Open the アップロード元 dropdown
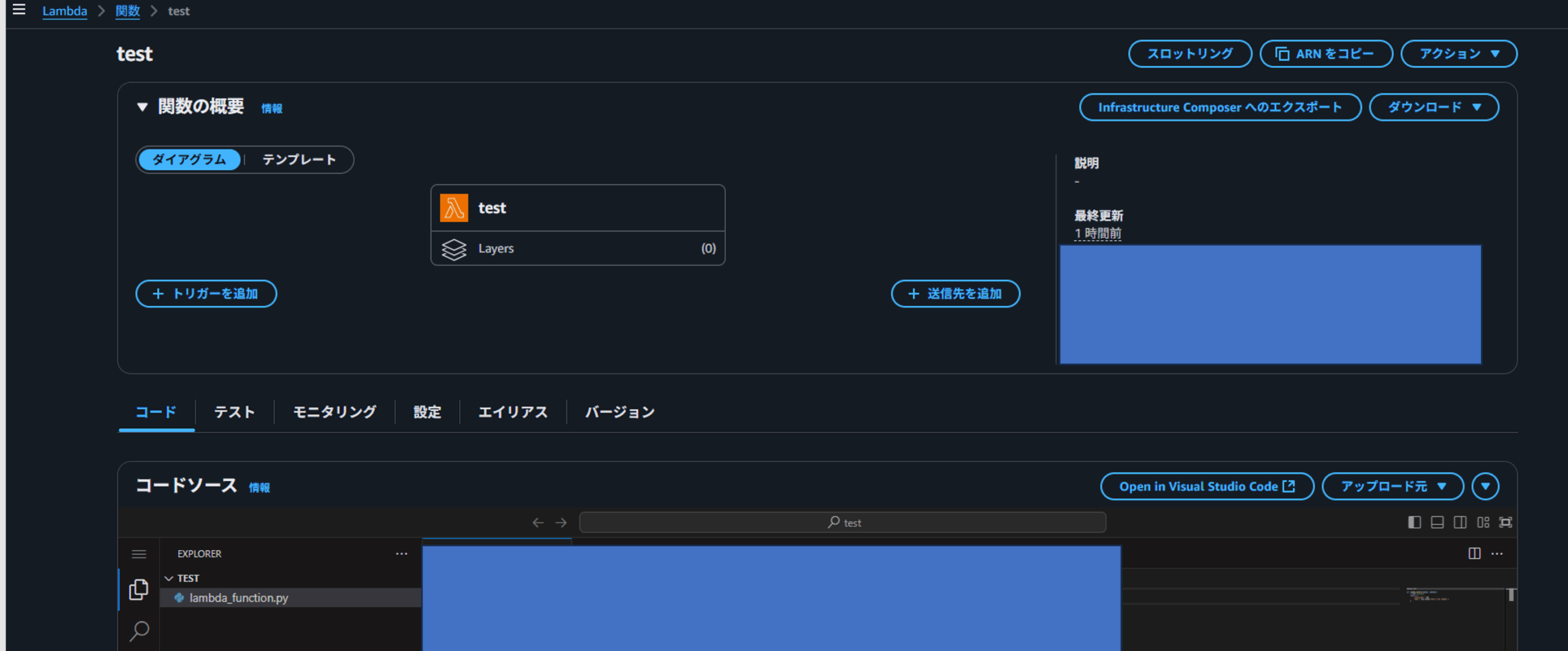The width and height of the screenshot is (1568, 651). 1393,486
